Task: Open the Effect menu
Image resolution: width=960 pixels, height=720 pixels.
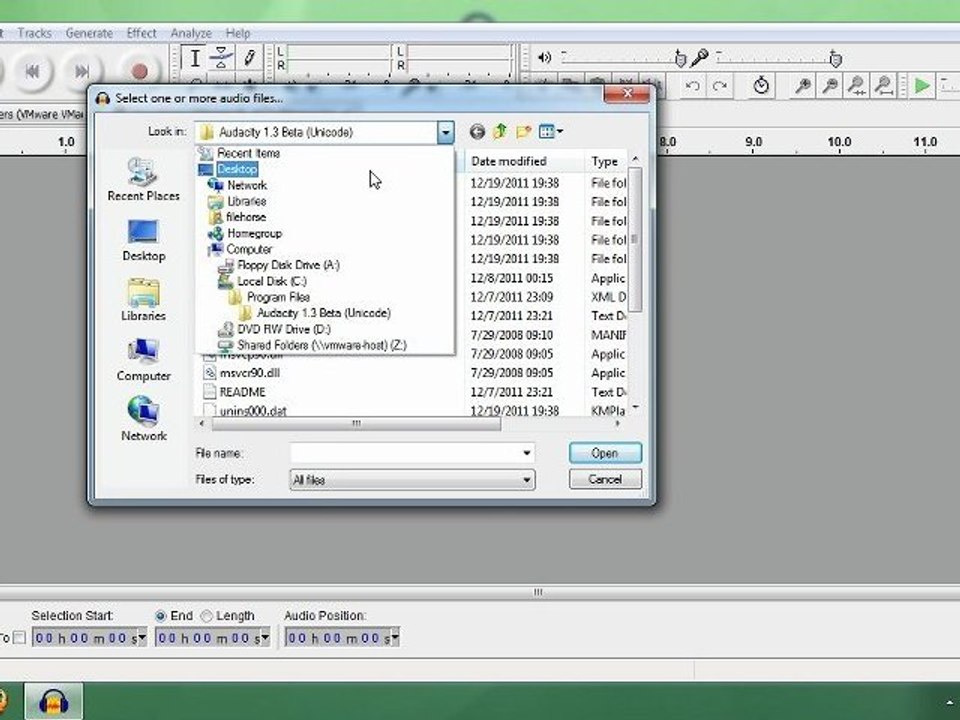Action: pos(141,33)
